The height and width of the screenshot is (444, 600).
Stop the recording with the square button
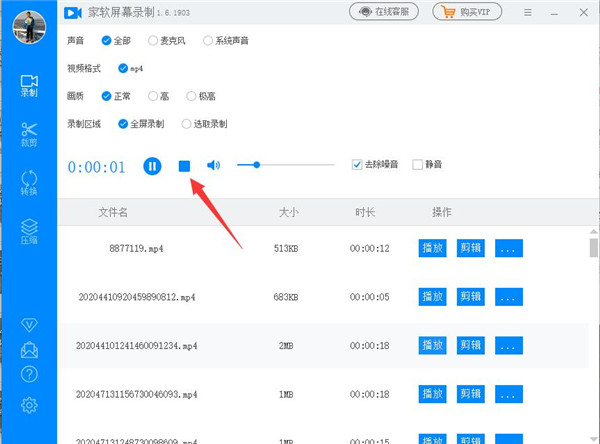[x=184, y=166]
